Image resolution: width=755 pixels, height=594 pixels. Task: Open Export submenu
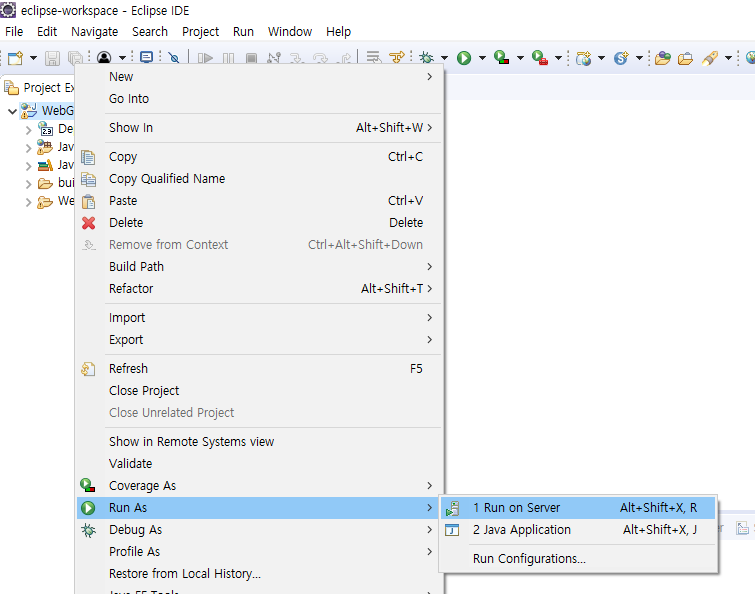(x=260, y=340)
